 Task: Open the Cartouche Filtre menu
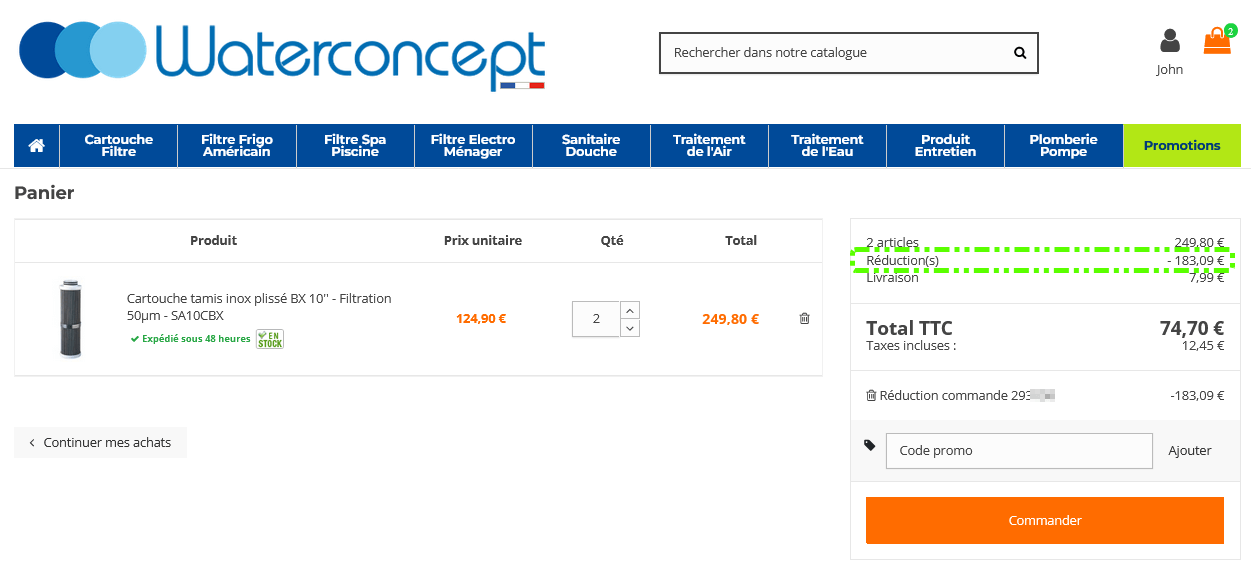119,146
